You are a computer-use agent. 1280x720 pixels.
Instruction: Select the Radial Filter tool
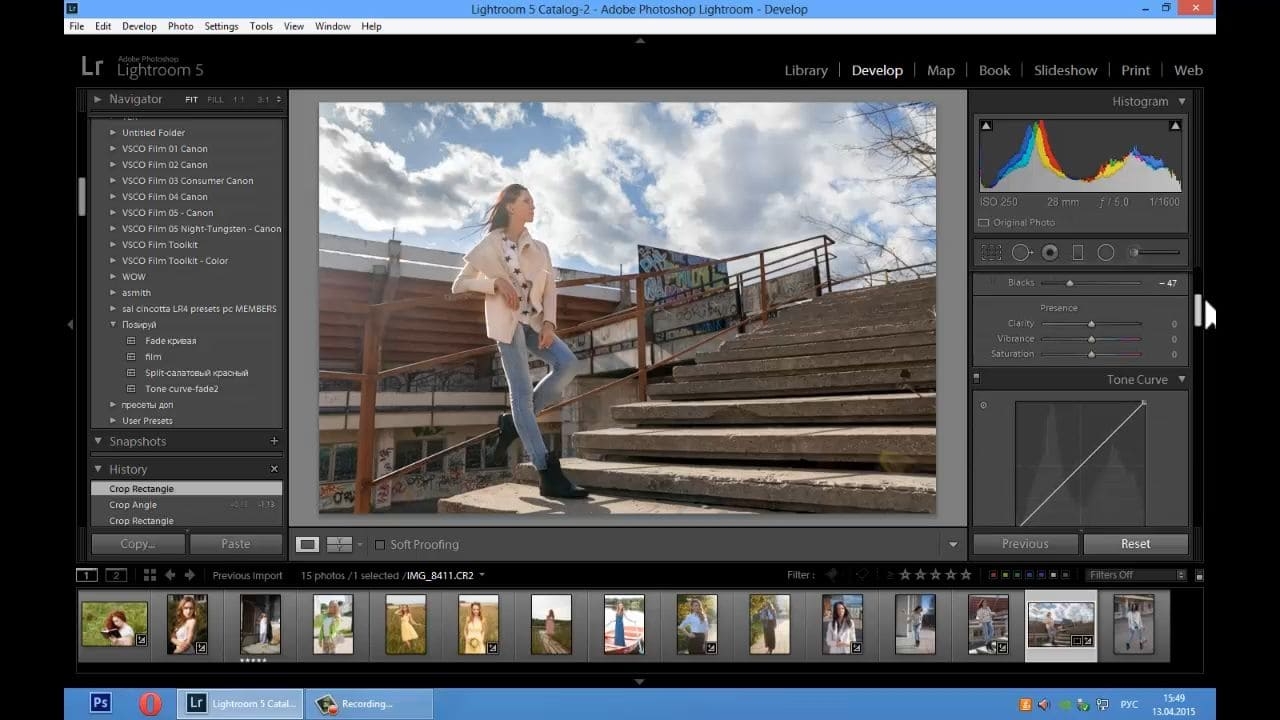1106,252
